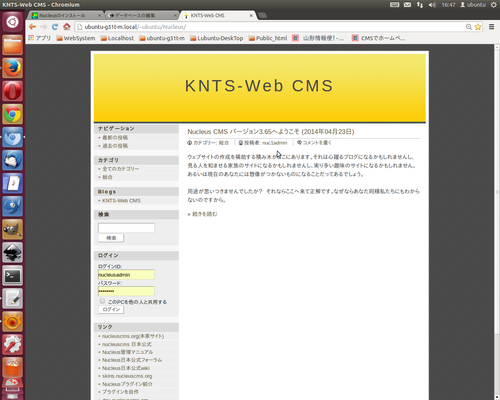Image resolution: width=500 pixels, height=400 pixels.
Task: Open the KNTS-Web CMS blog link in sidebar
Action: [x=121, y=200]
